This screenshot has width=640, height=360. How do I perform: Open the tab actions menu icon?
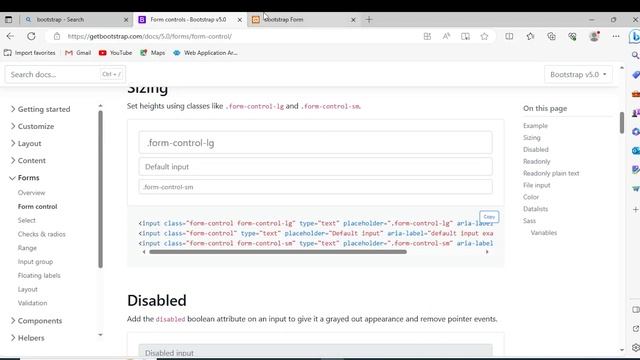click(8, 19)
